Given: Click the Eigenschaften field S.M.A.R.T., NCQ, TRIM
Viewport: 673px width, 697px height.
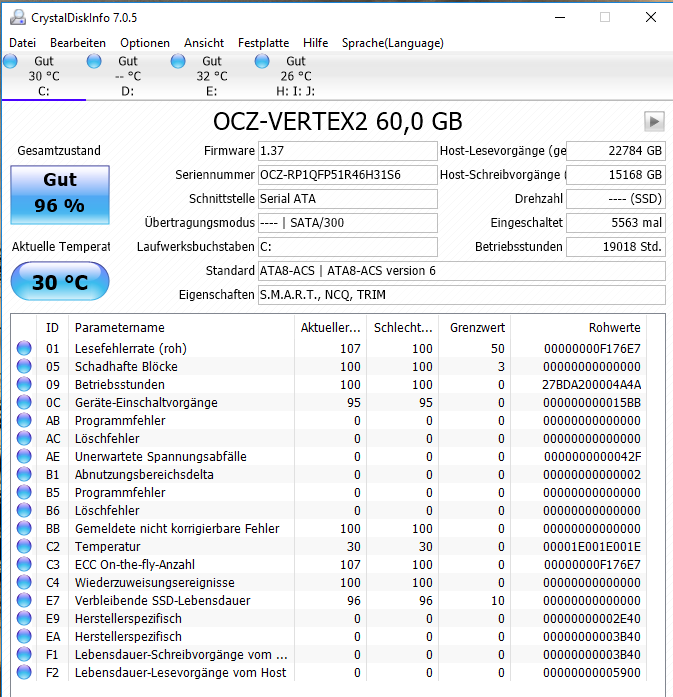Looking at the screenshot, I should pos(462,295).
